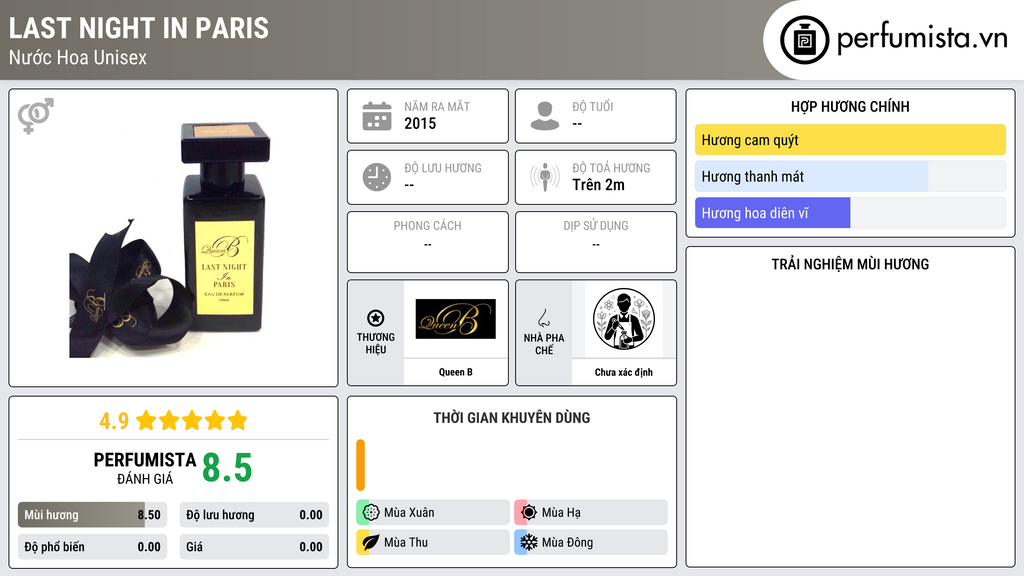This screenshot has height=576, width=1024.
Task: Click the Độ phổ biến 0.00 score
Action: pos(92,547)
